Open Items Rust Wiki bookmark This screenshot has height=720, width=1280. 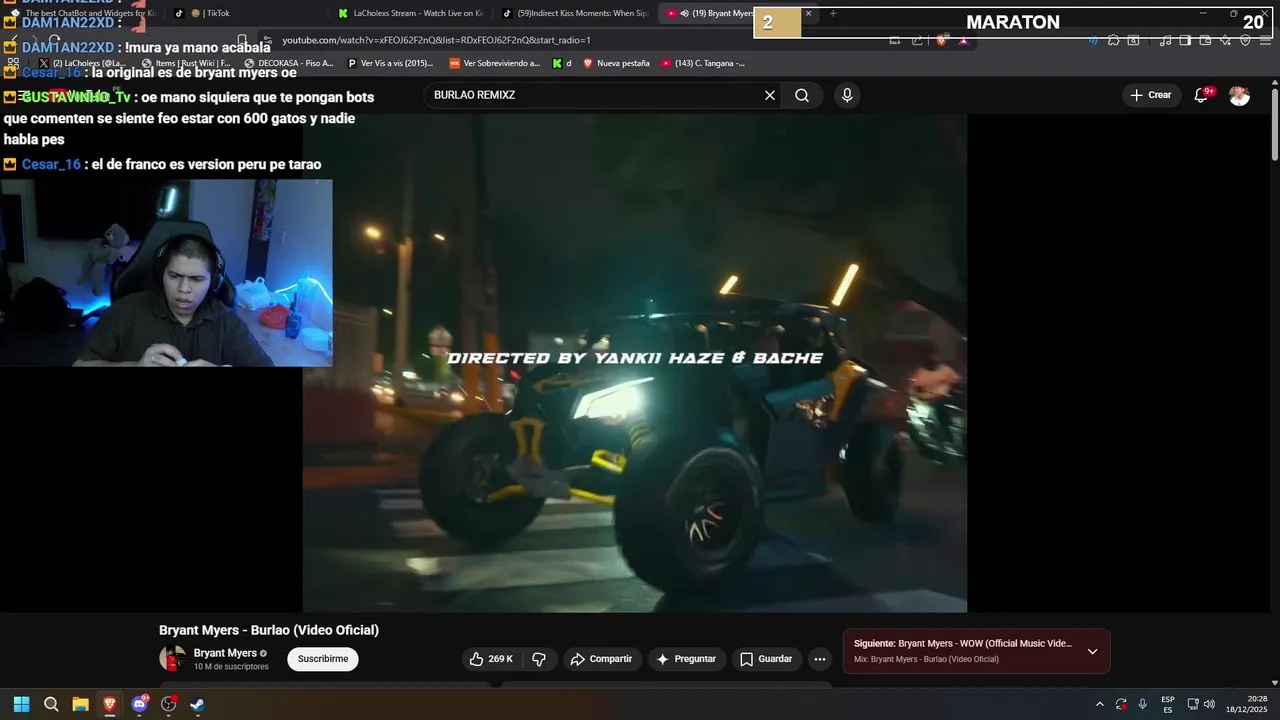click(x=186, y=63)
